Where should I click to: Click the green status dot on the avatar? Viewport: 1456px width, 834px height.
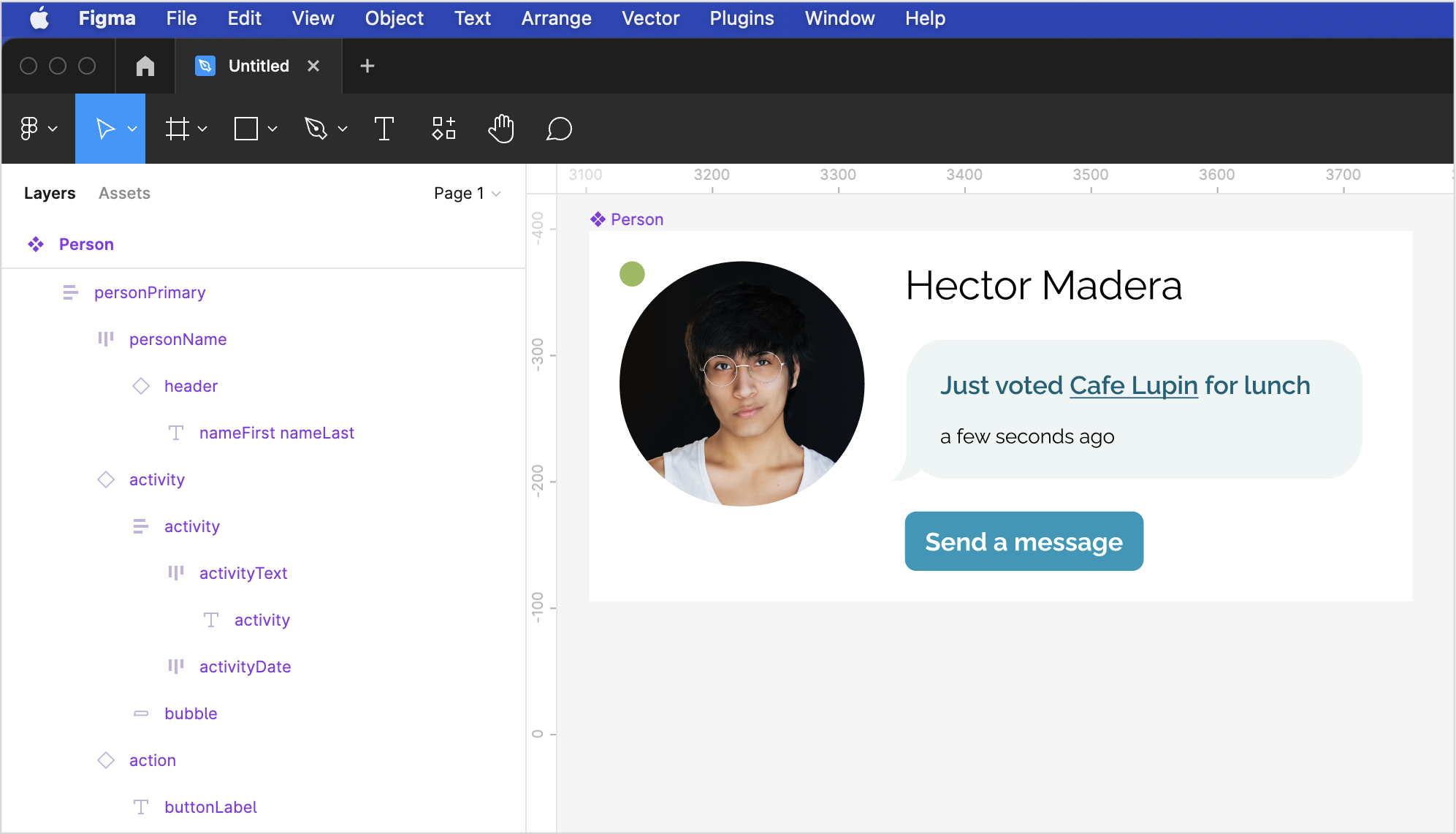[631, 274]
